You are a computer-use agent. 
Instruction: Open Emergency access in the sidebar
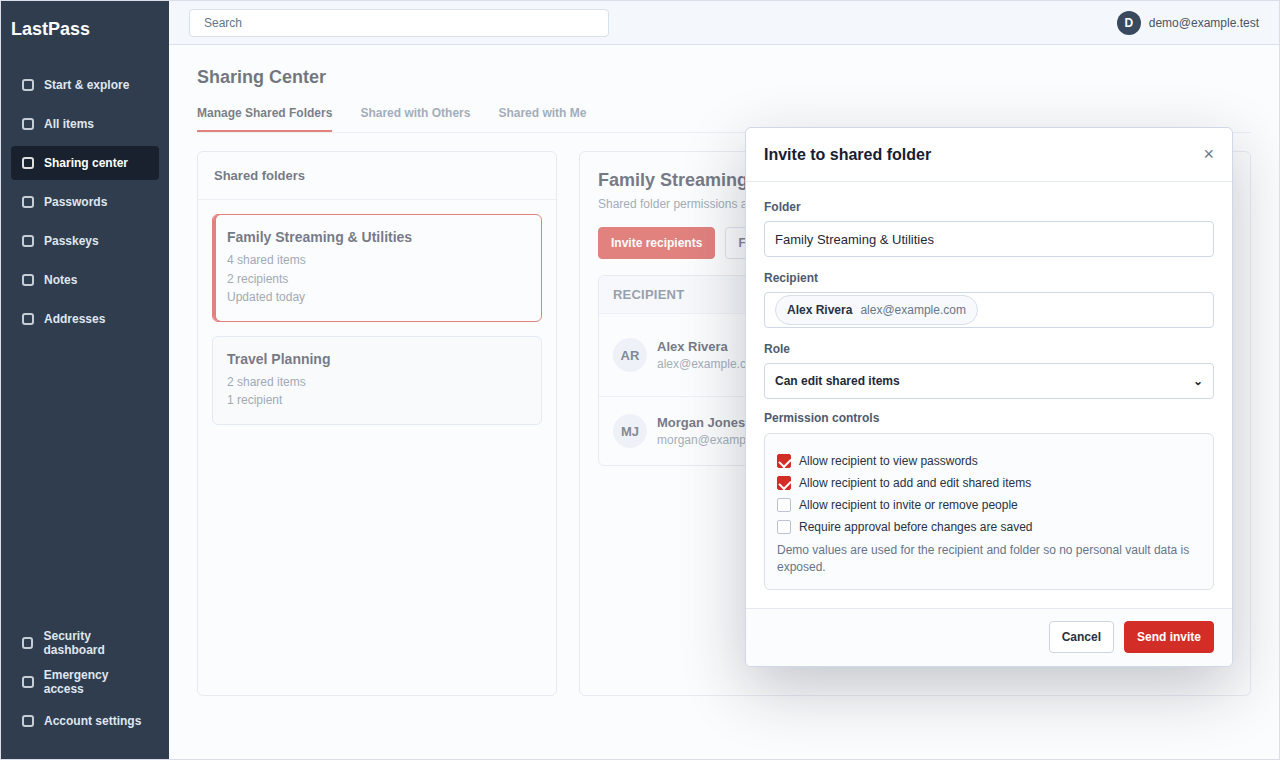coord(85,682)
